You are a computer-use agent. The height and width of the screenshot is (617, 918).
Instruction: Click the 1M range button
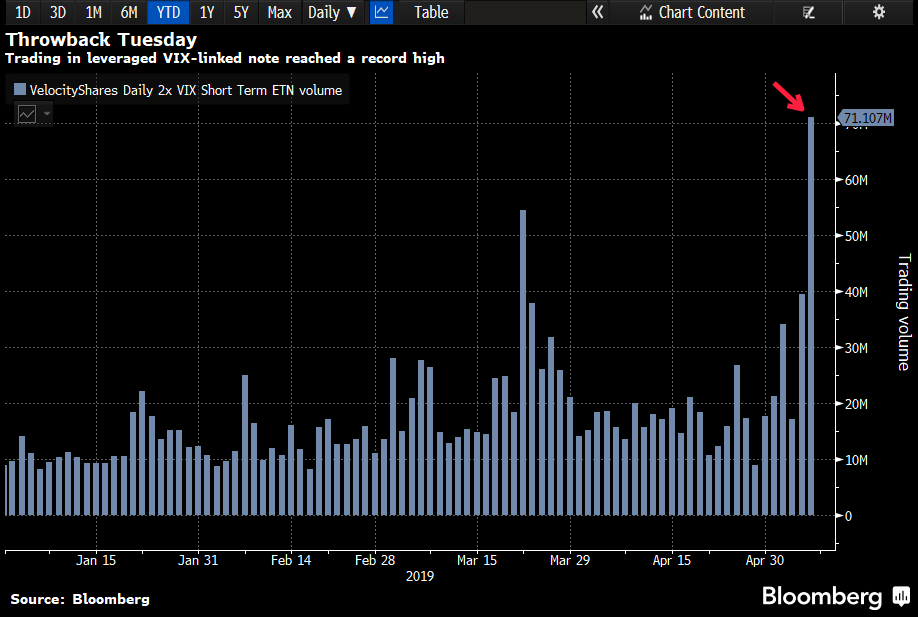(x=93, y=12)
